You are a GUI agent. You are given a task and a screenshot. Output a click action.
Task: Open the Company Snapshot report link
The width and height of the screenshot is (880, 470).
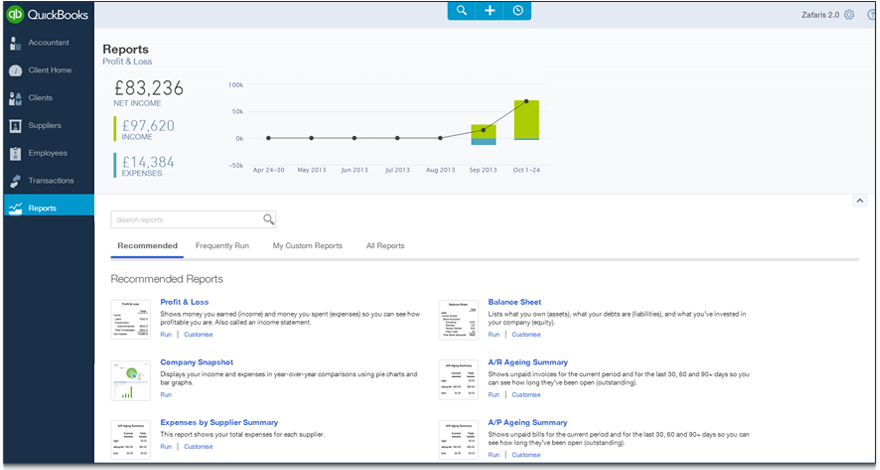tap(196, 362)
